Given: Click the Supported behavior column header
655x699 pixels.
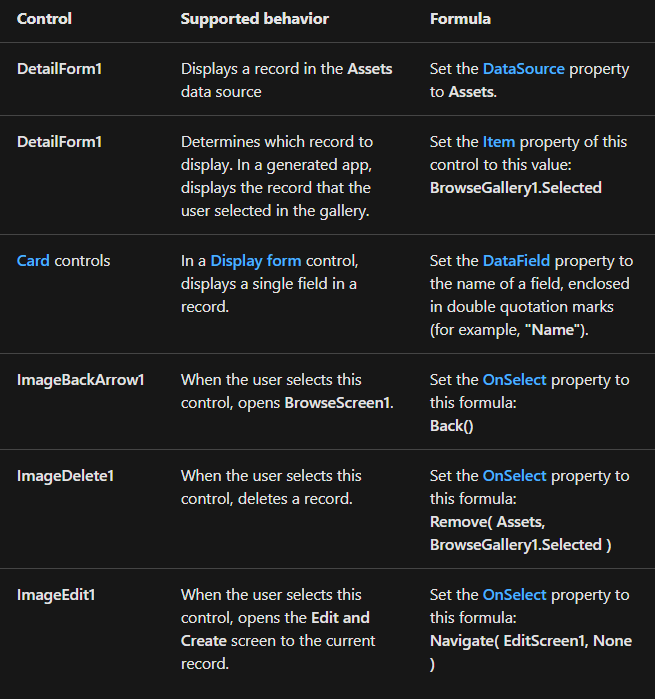Looking at the screenshot, I should coord(254,19).
